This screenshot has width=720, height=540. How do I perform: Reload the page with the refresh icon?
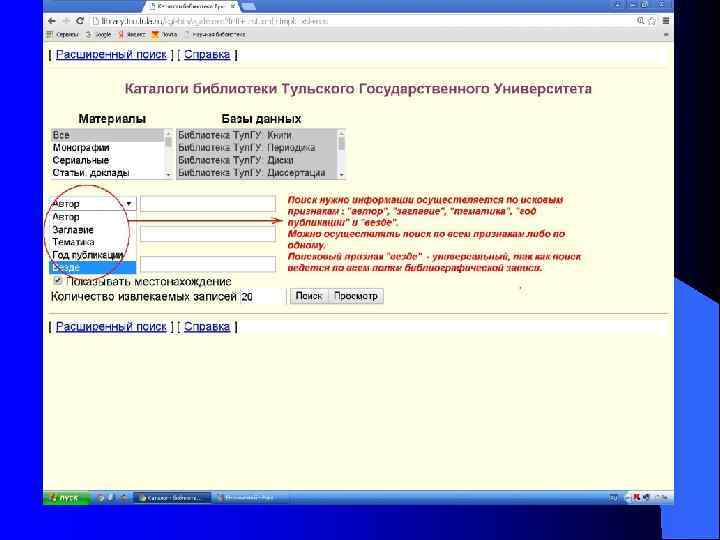(80, 21)
